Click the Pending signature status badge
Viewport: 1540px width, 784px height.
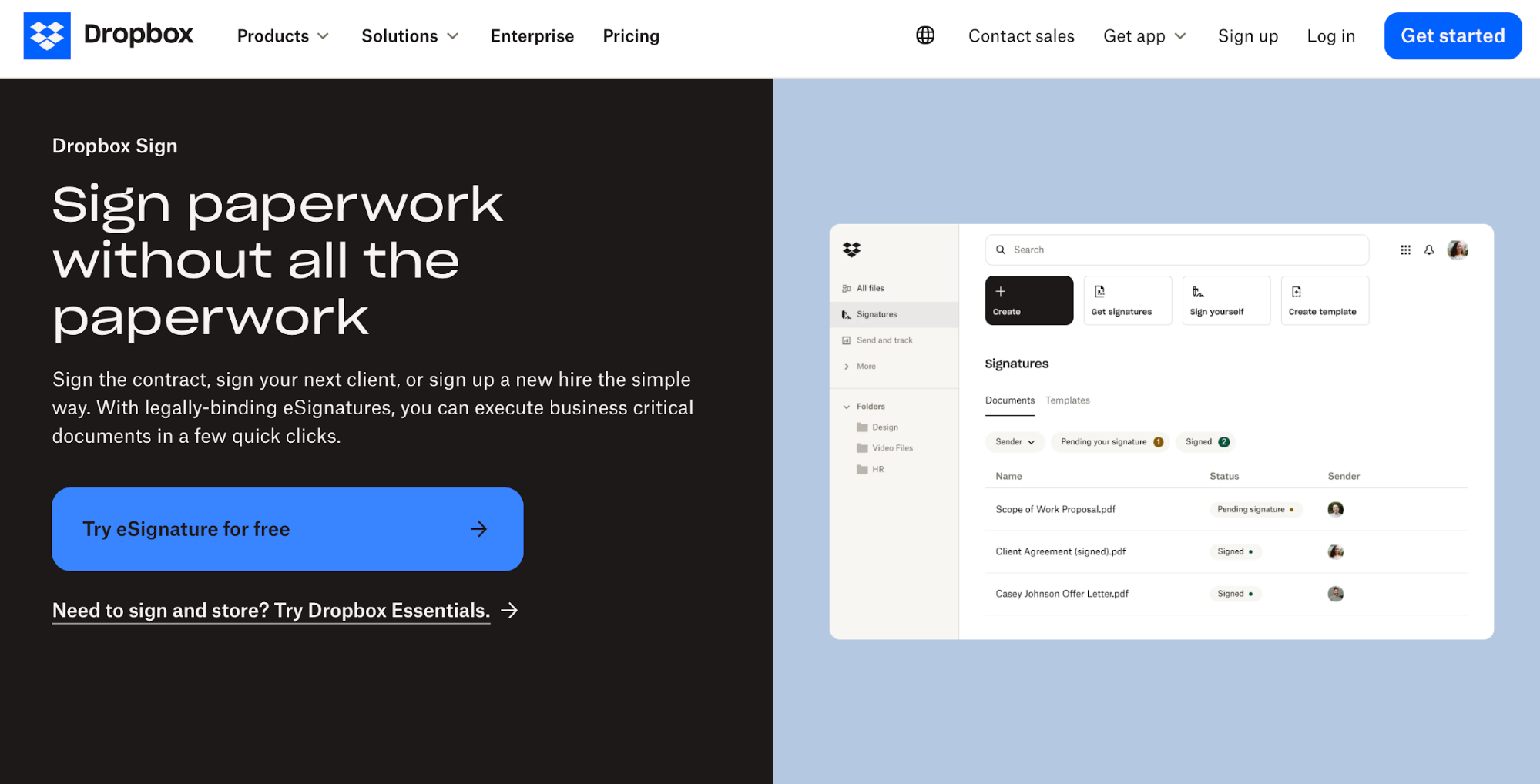pos(1256,509)
